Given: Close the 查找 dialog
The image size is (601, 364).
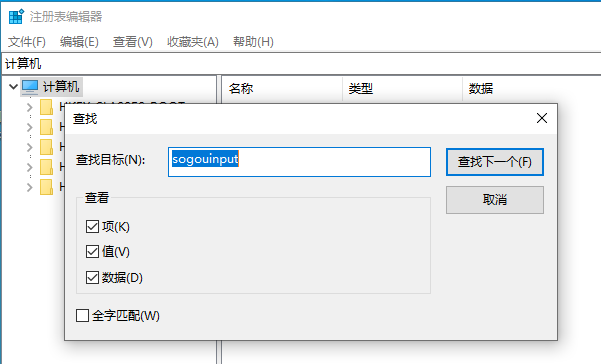Looking at the screenshot, I should [542, 118].
